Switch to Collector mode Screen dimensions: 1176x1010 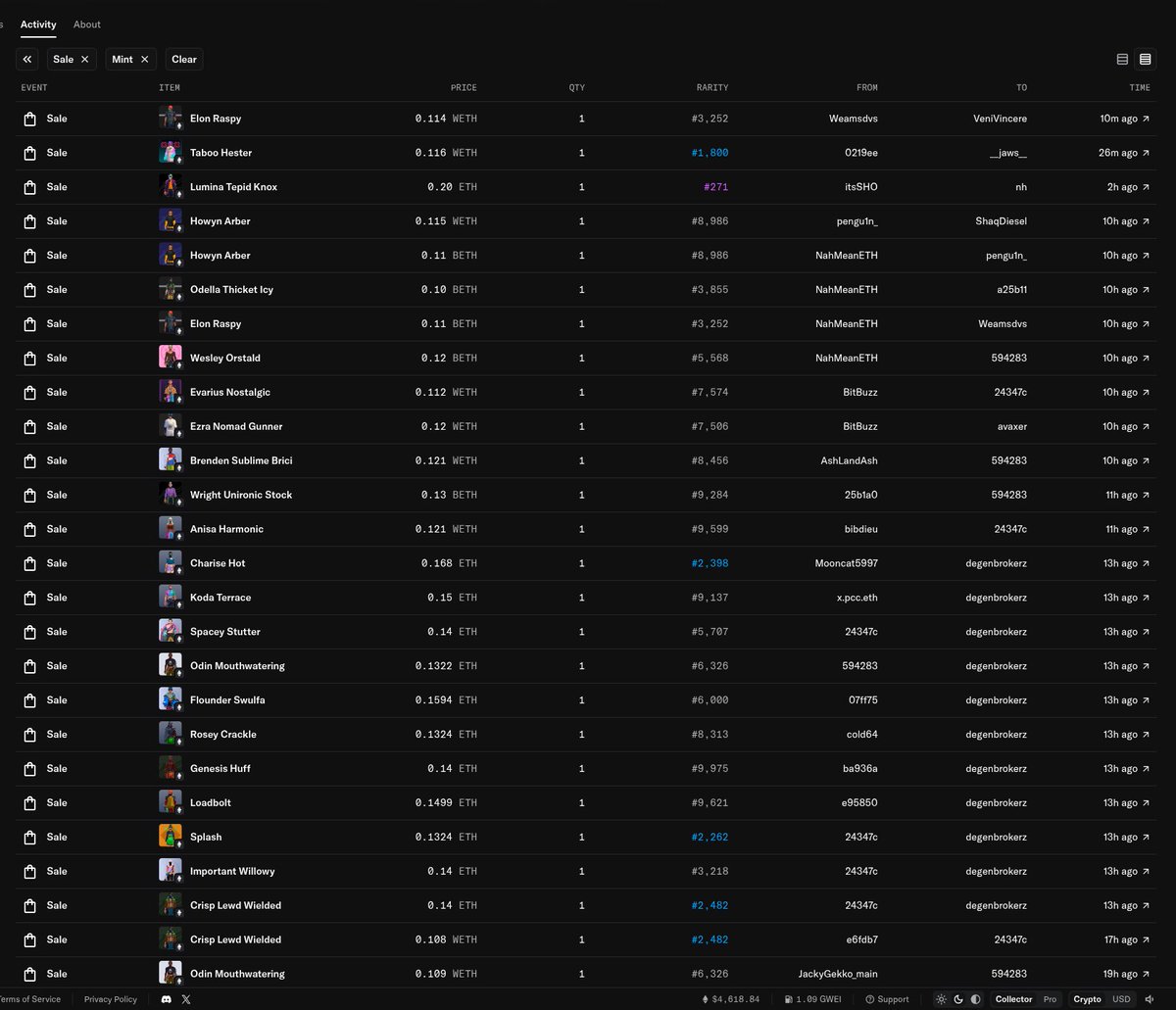coord(1013,999)
